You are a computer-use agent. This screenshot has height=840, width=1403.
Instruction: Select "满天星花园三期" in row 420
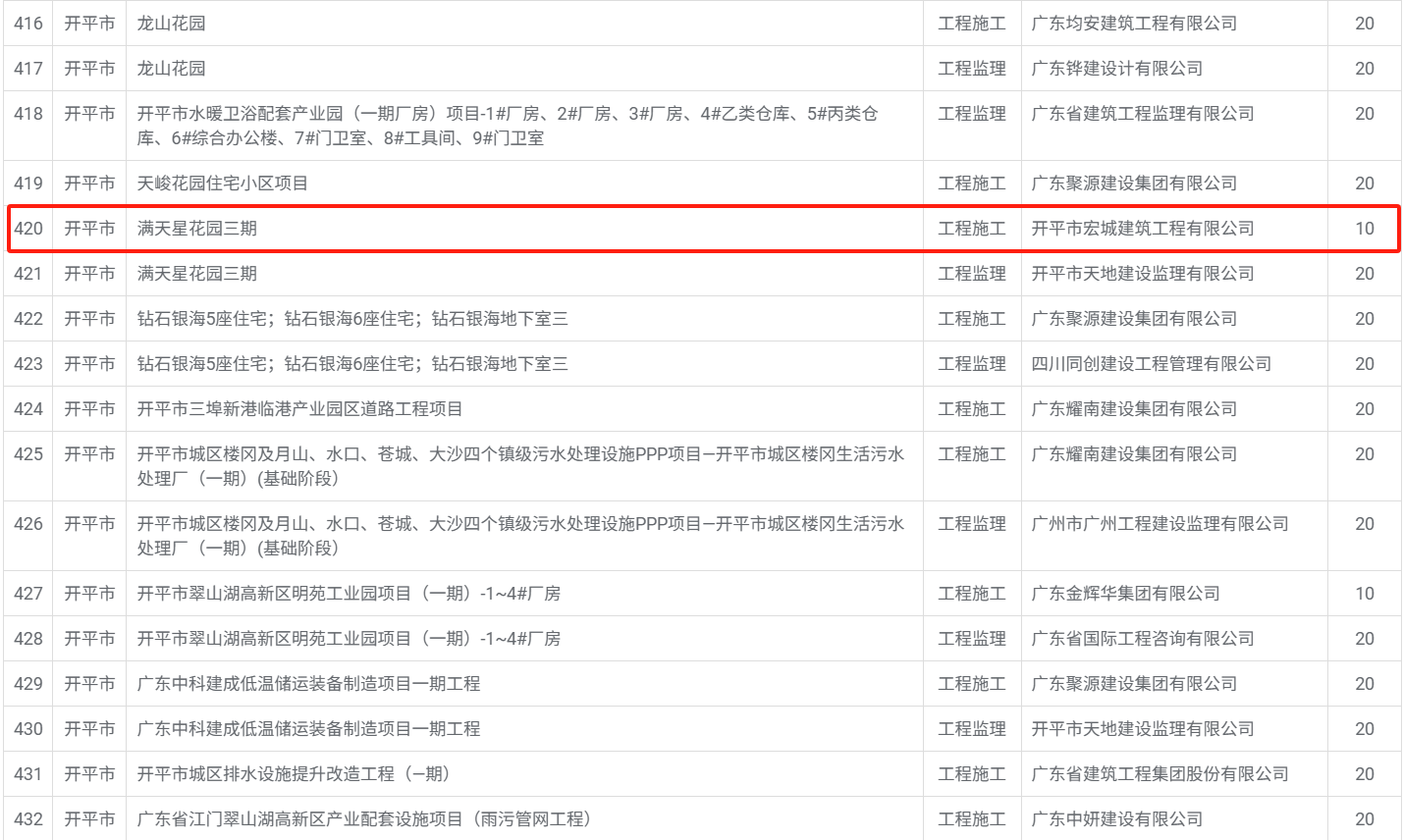click(x=197, y=229)
